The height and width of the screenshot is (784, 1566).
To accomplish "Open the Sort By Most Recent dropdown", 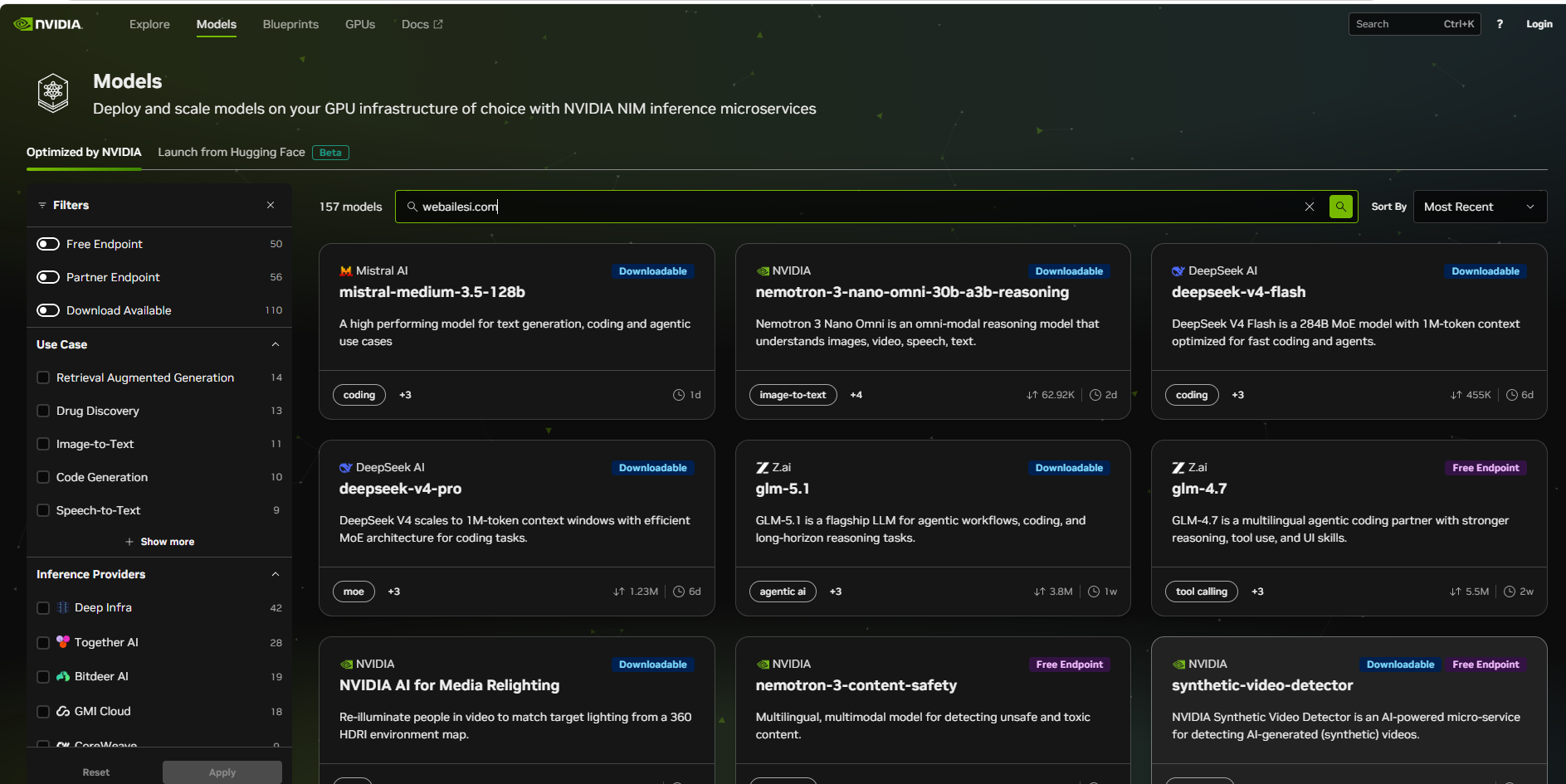I will 1480,207.
